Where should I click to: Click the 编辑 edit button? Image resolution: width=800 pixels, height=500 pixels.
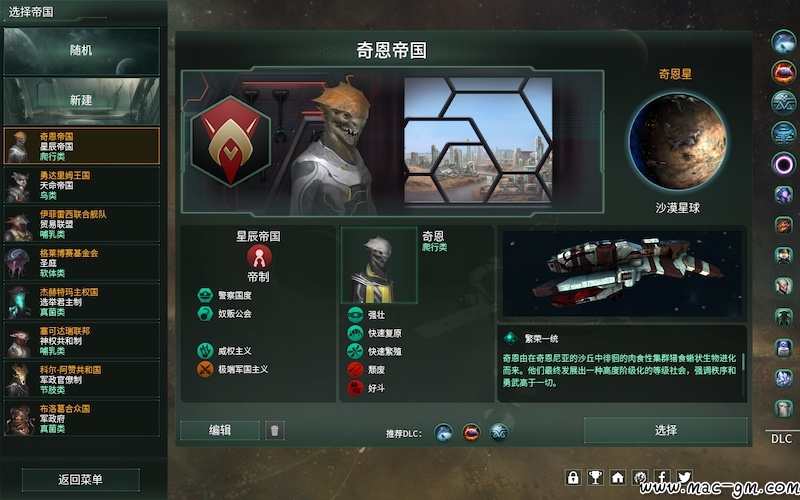tap(220, 431)
